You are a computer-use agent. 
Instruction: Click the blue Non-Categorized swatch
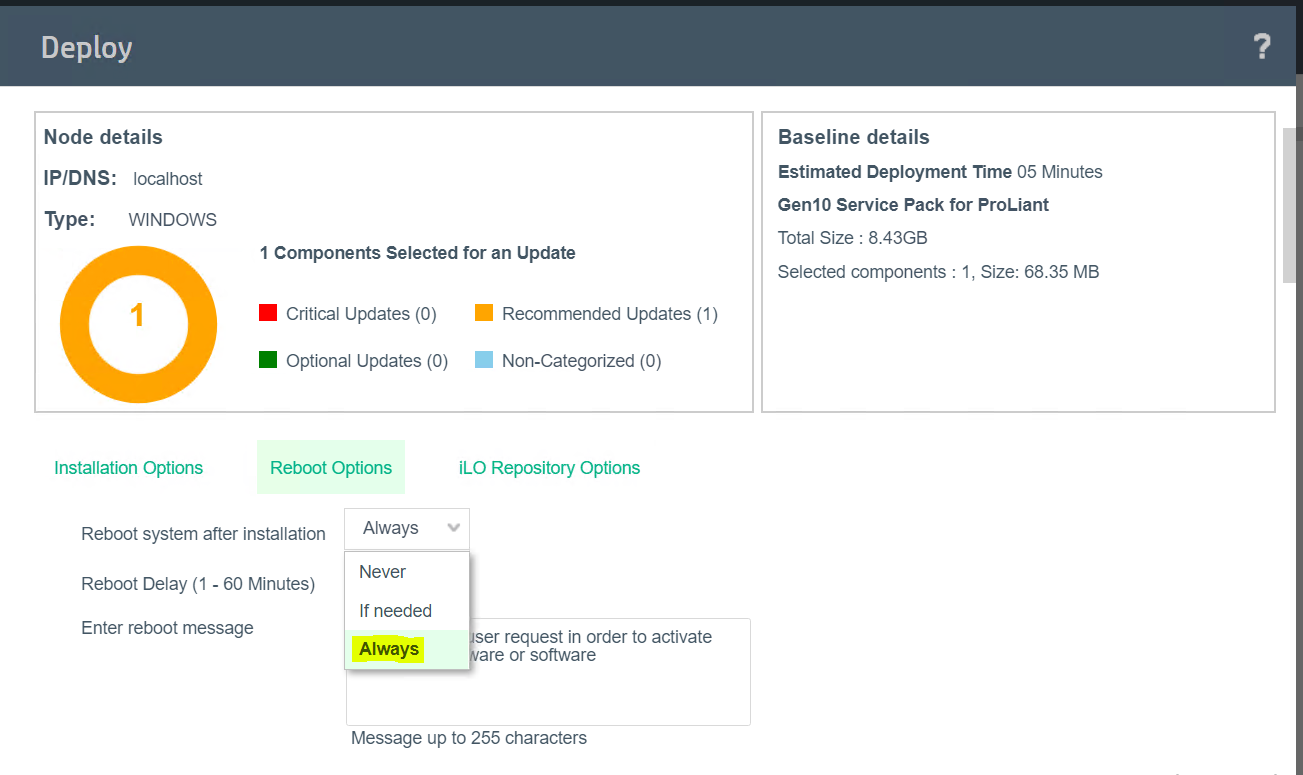pyautogui.click(x=484, y=360)
